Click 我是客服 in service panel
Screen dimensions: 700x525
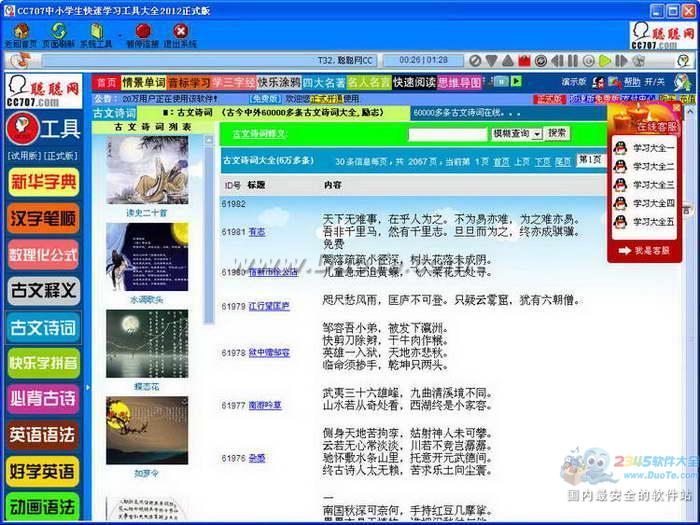click(x=644, y=250)
